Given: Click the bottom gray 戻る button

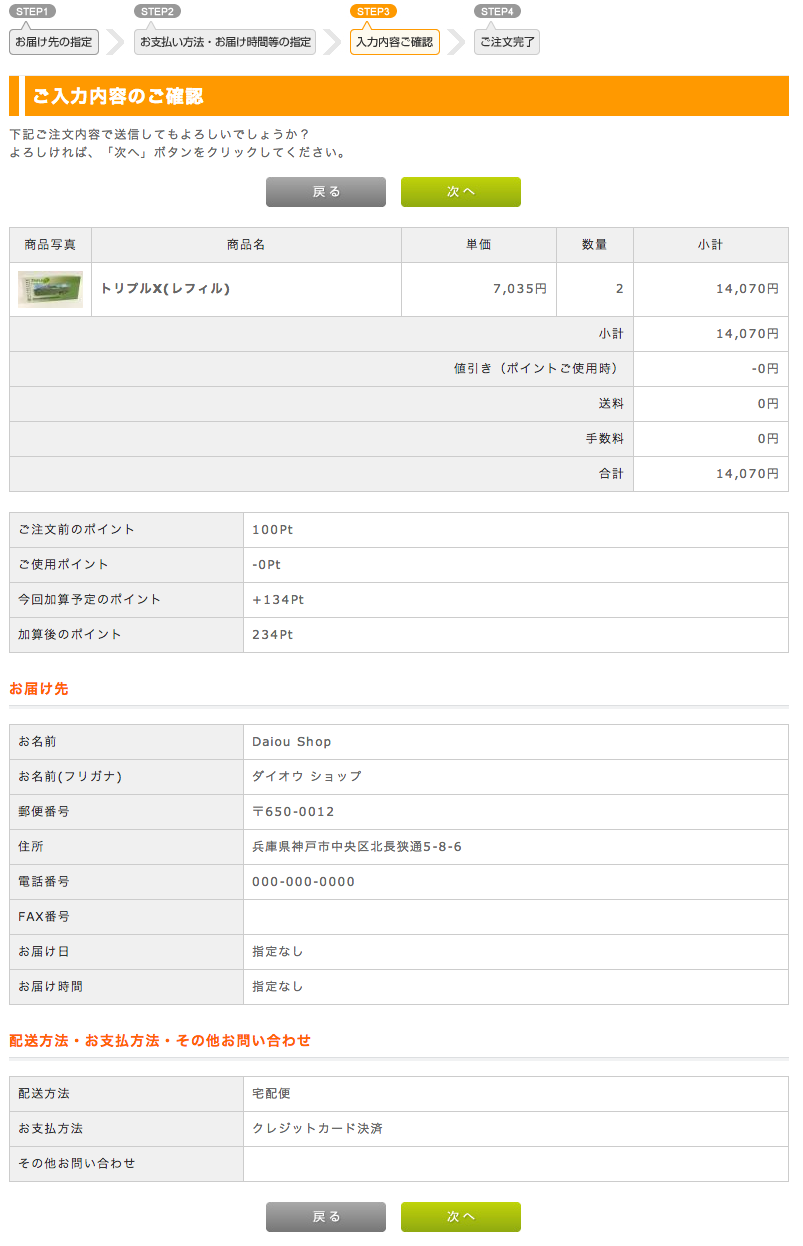Looking at the screenshot, I should pyautogui.click(x=326, y=1217).
